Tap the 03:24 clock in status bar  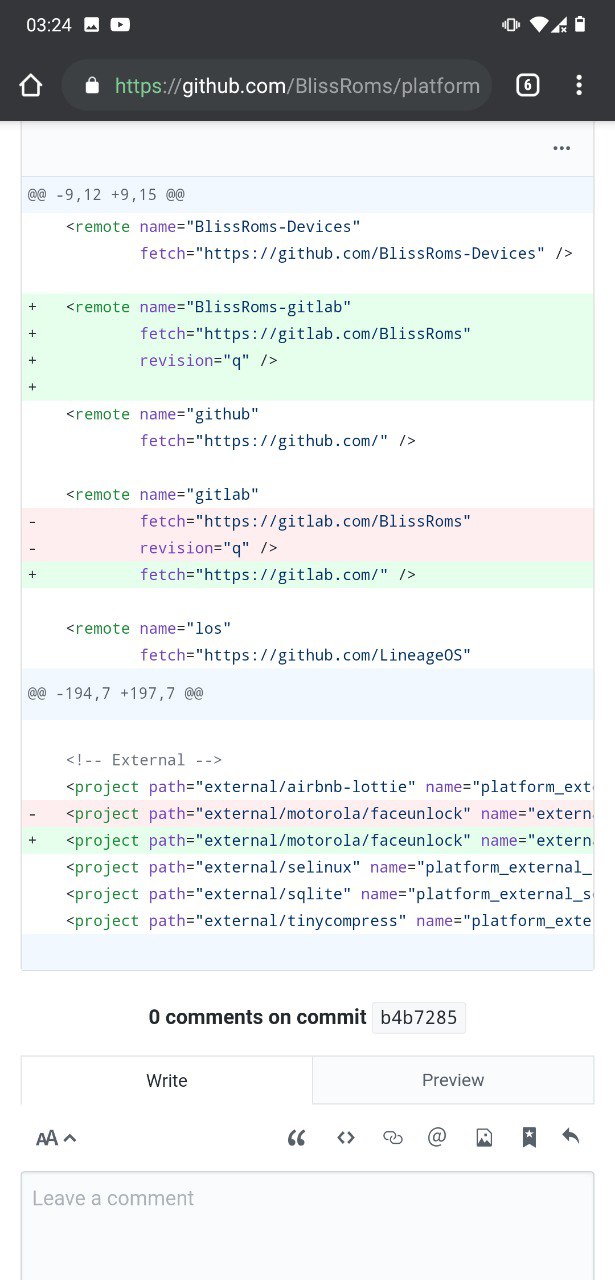click(49, 25)
